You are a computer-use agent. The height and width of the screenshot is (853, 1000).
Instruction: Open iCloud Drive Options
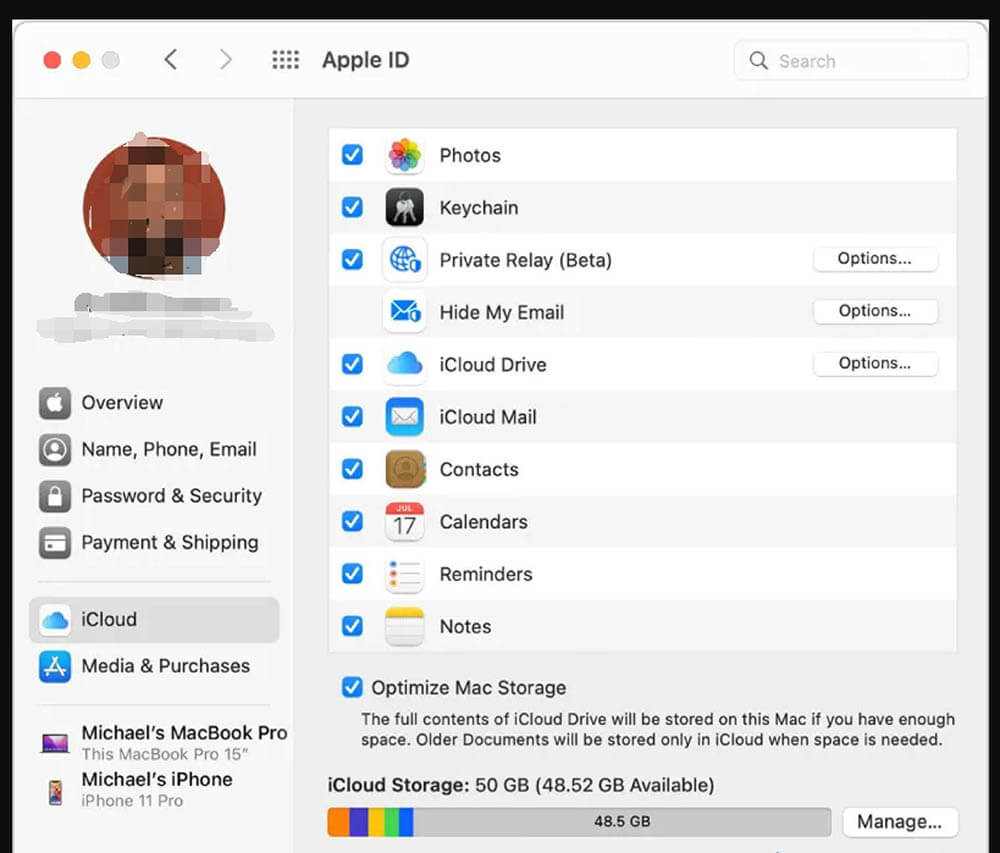875,363
